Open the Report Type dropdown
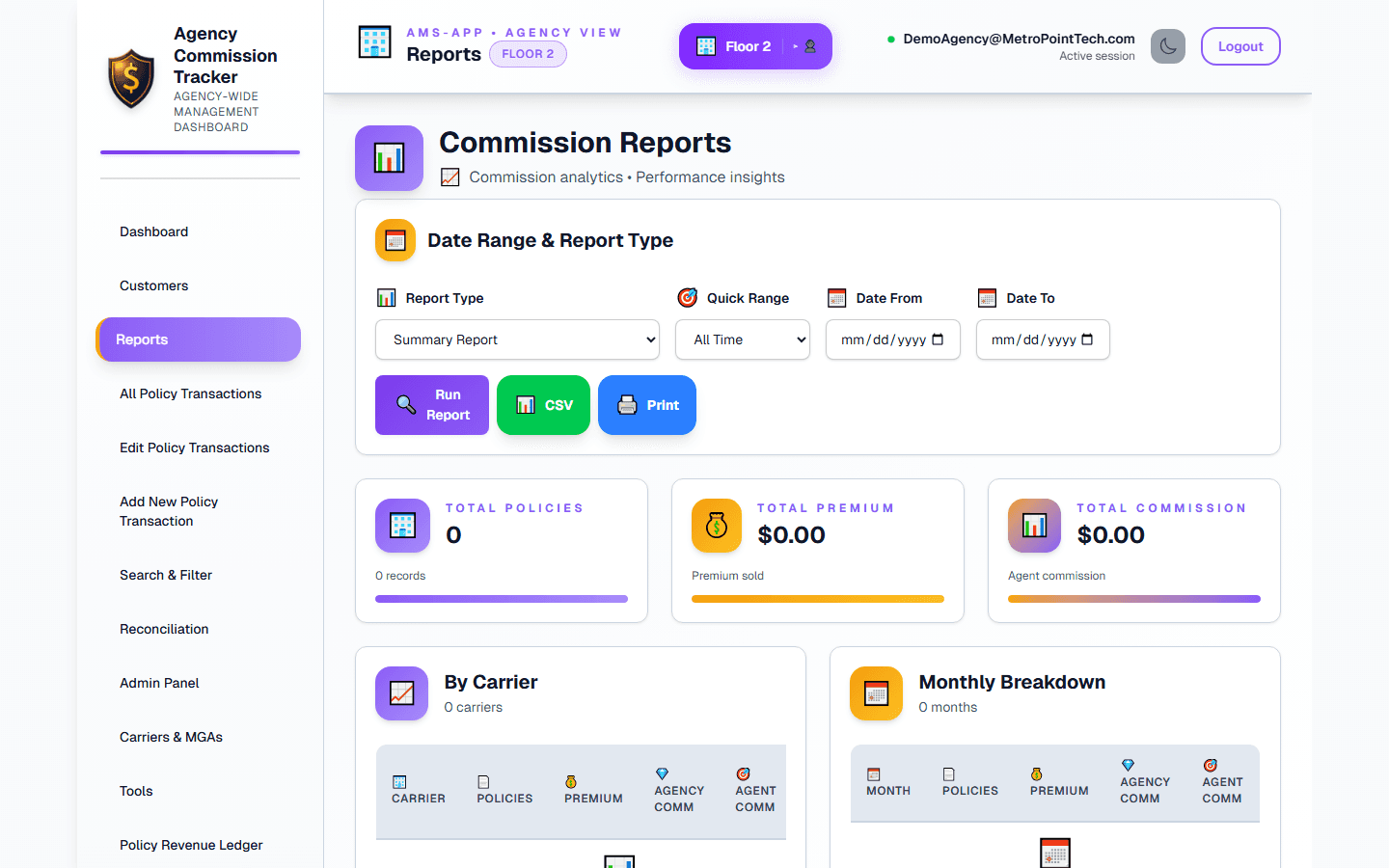This screenshot has height=868, width=1389. (517, 339)
